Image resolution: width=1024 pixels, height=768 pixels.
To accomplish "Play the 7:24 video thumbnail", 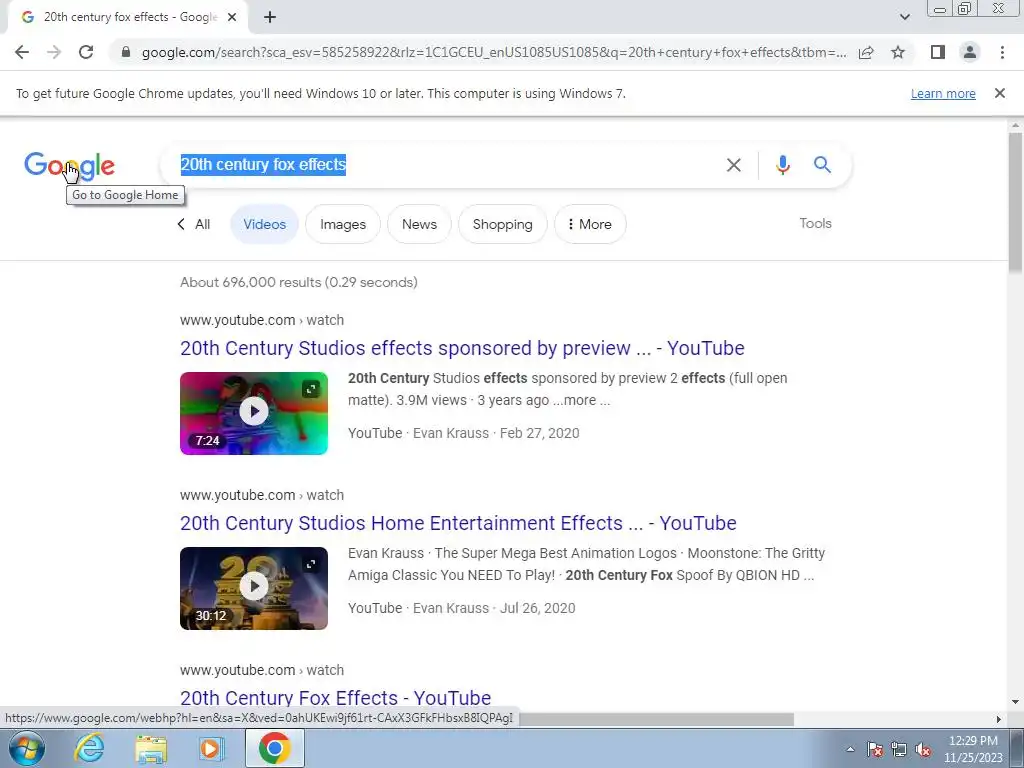I will pos(254,413).
